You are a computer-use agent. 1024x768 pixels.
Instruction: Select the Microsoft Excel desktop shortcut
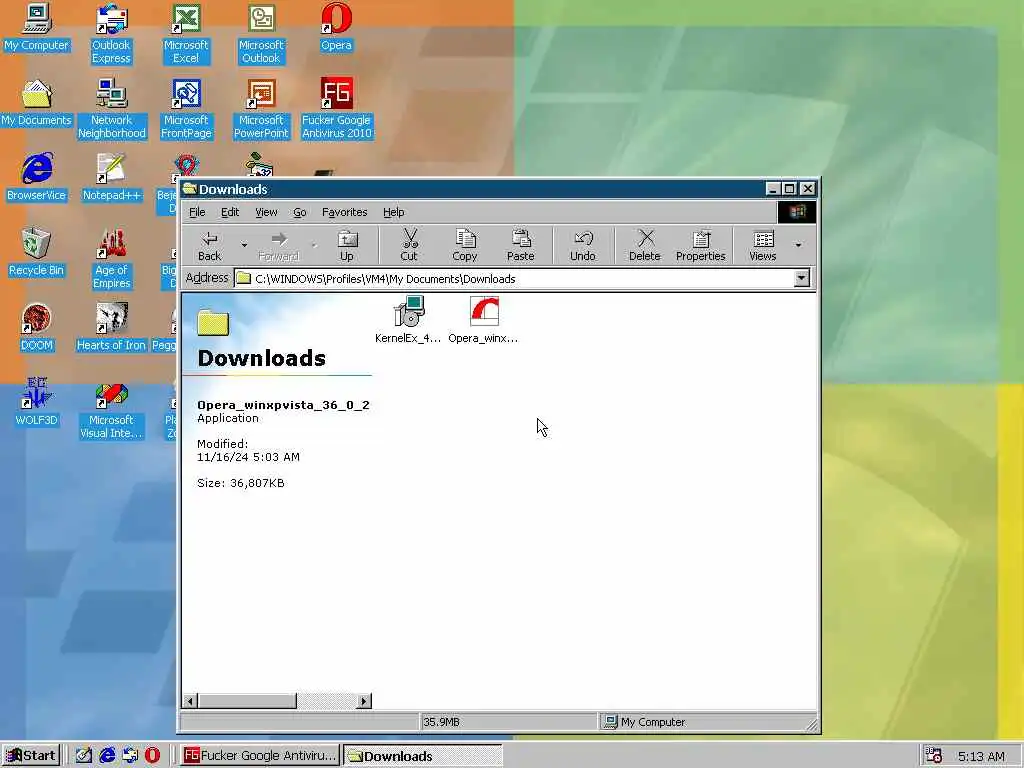click(186, 34)
